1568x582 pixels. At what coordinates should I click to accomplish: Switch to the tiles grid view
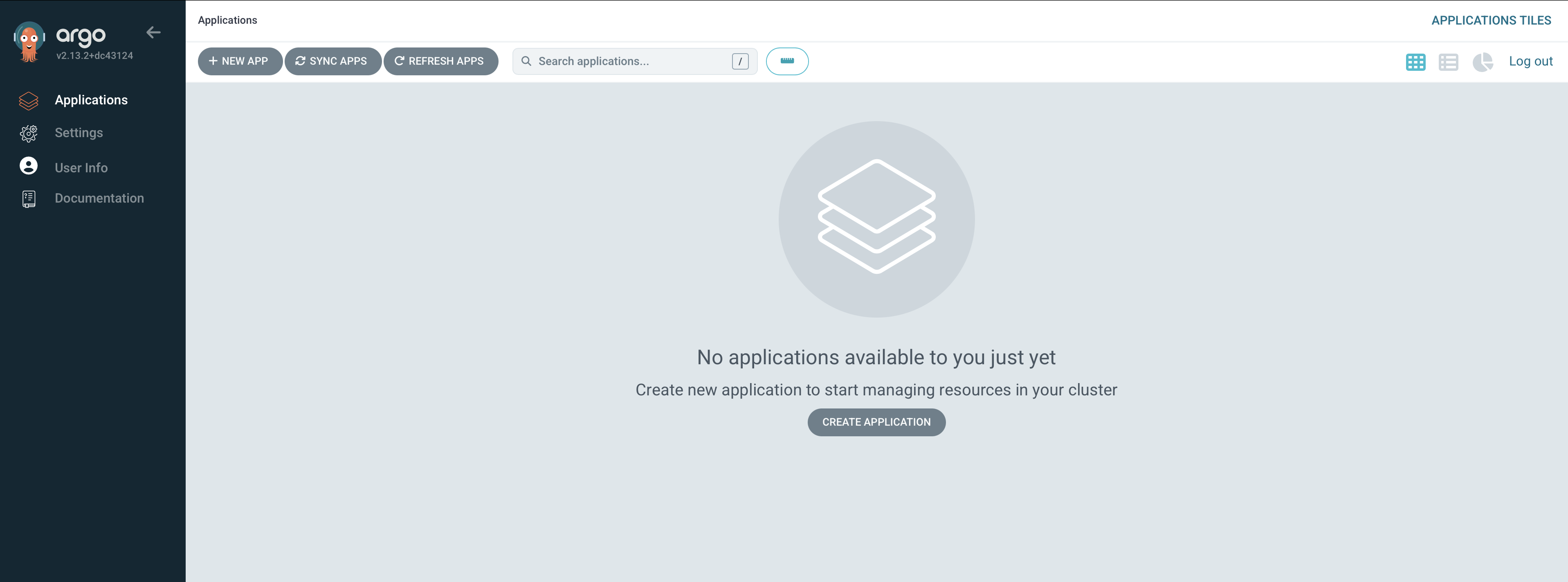pos(1415,61)
